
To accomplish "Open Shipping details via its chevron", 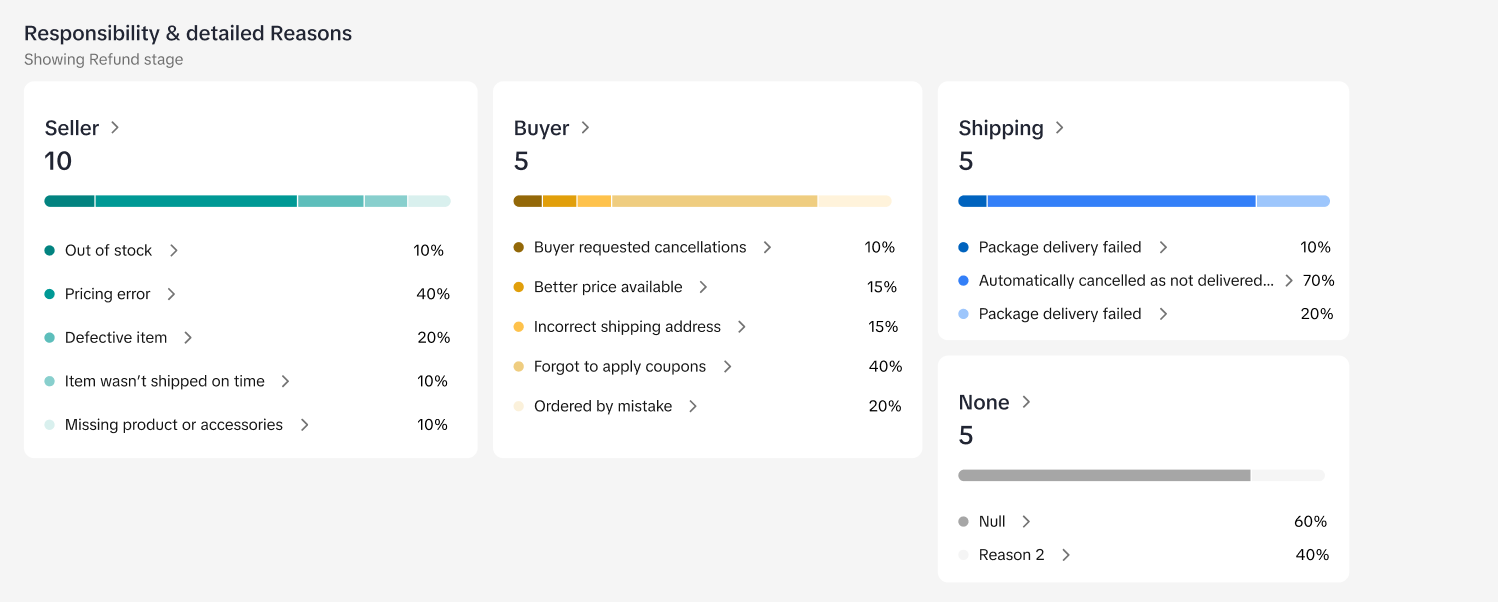I will [x=1060, y=128].
